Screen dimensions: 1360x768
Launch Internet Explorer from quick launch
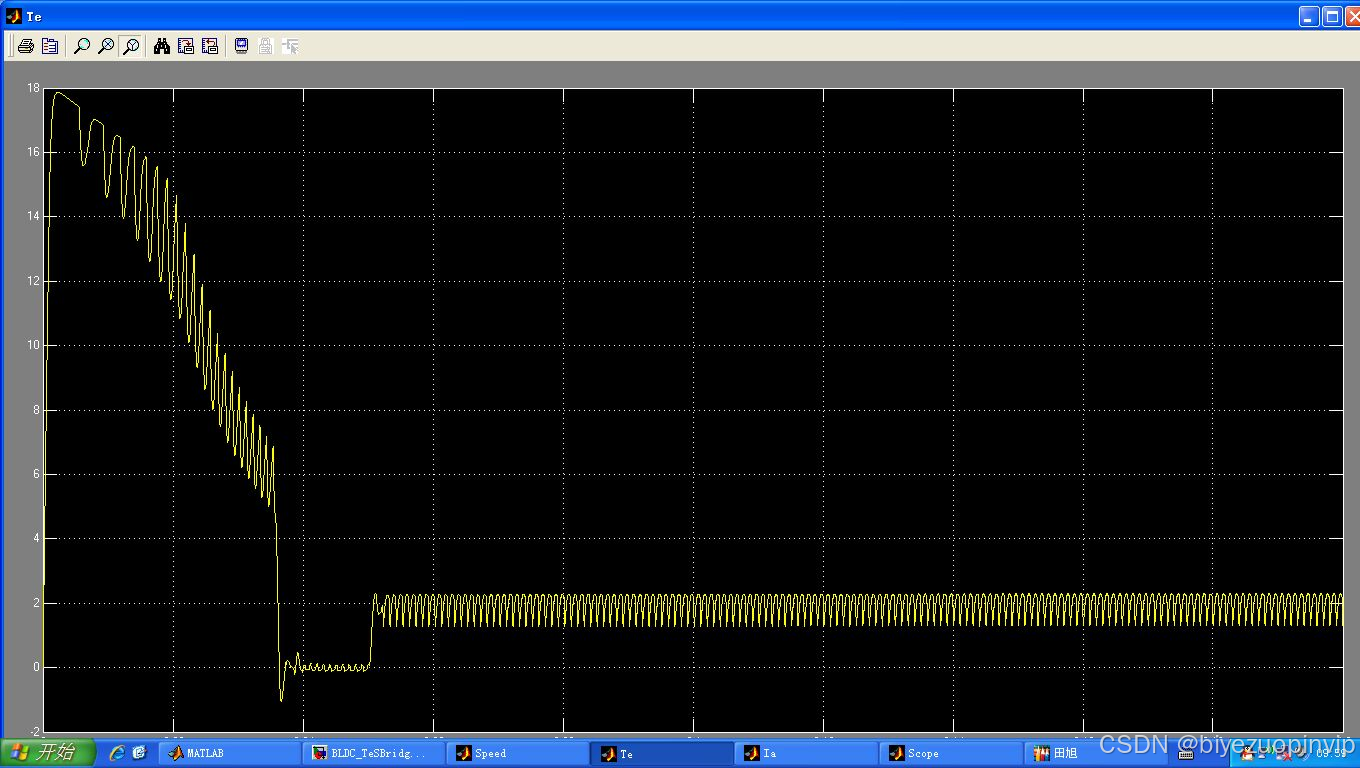[117, 753]
